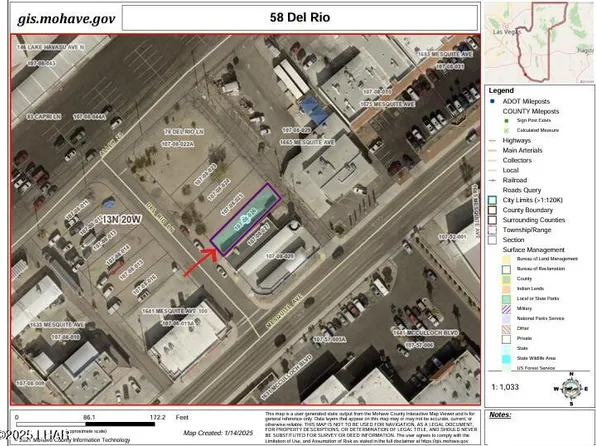Click the Local or State Parks swatch
596x446 pixels.
506,299
